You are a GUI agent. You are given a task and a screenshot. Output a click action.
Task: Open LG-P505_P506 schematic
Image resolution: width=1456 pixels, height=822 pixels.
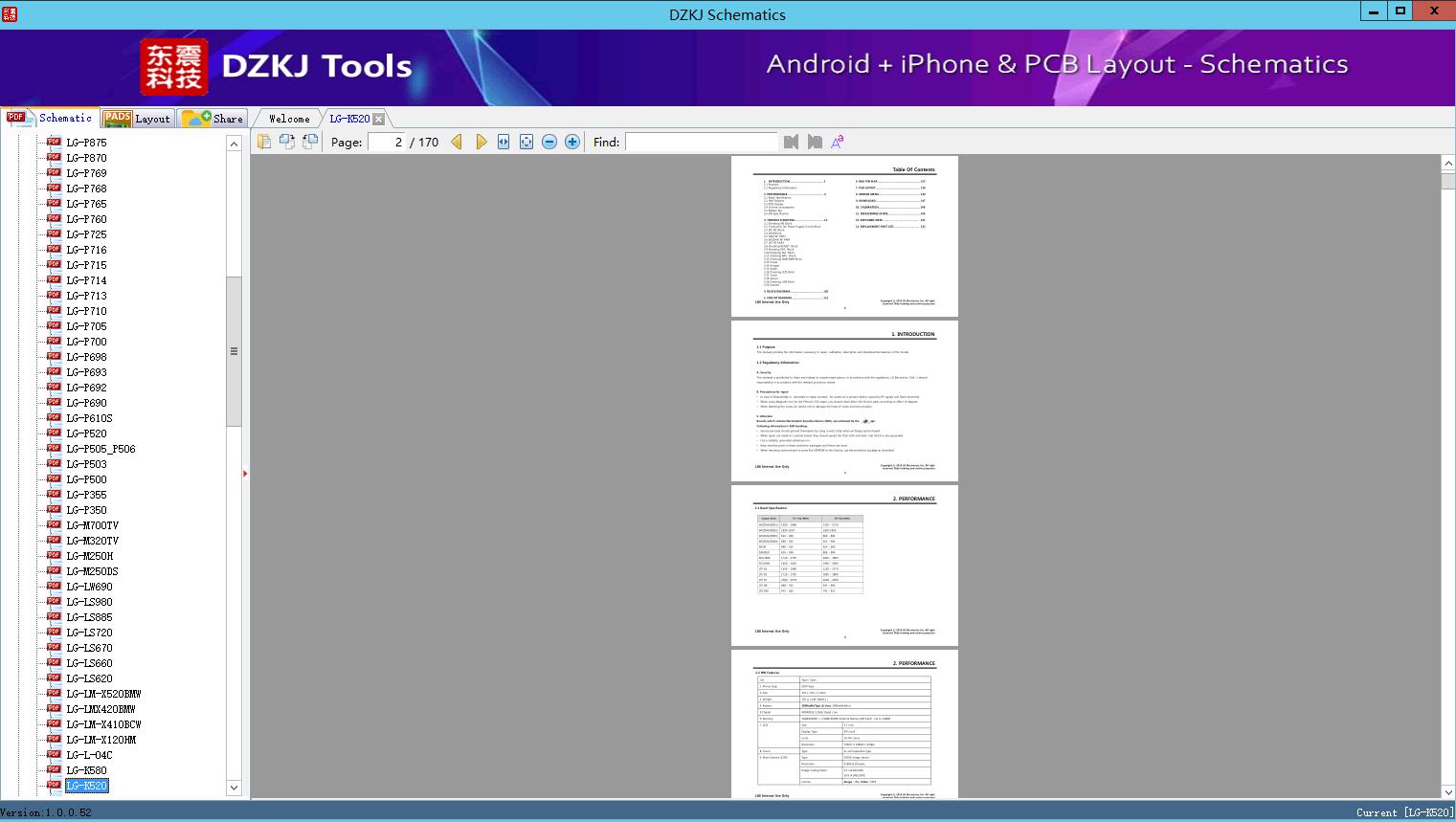[x=101, y=449]
